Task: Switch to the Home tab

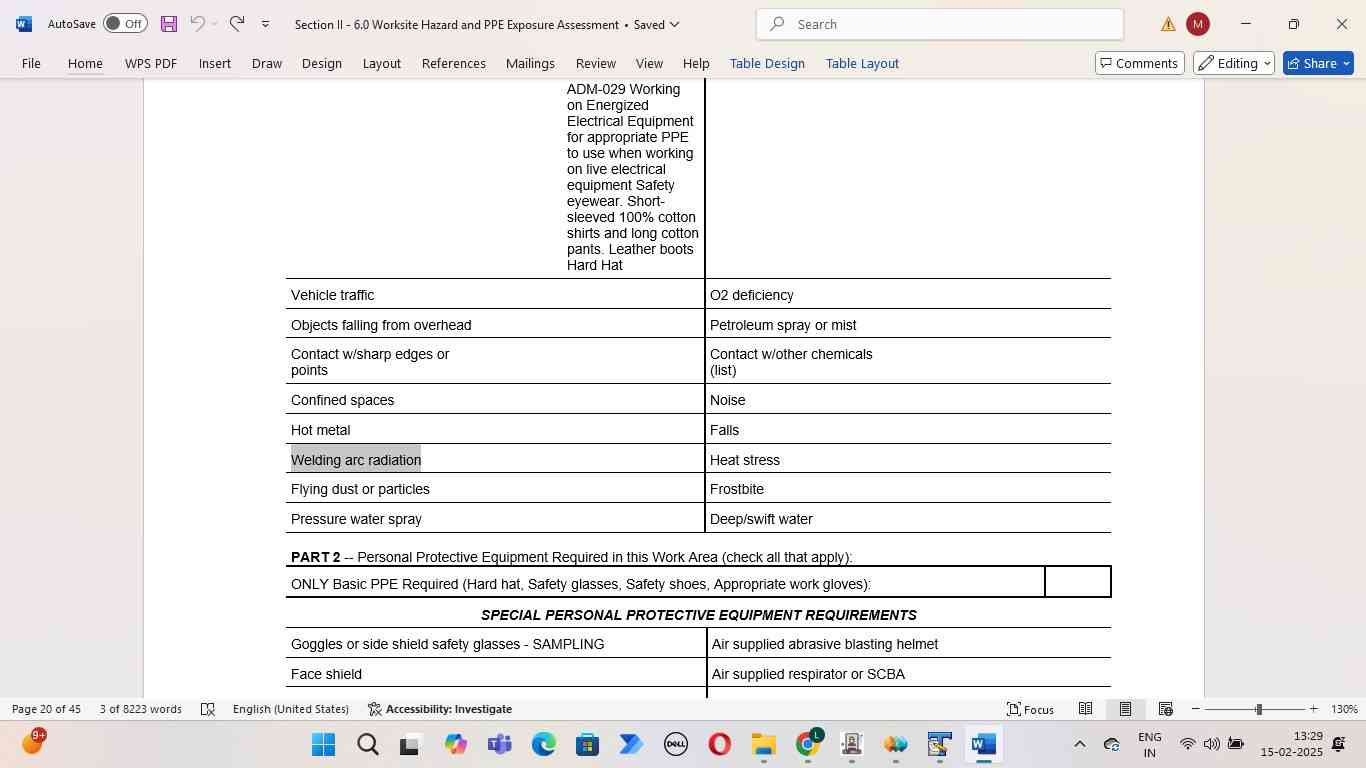Action: click(85, 63)
